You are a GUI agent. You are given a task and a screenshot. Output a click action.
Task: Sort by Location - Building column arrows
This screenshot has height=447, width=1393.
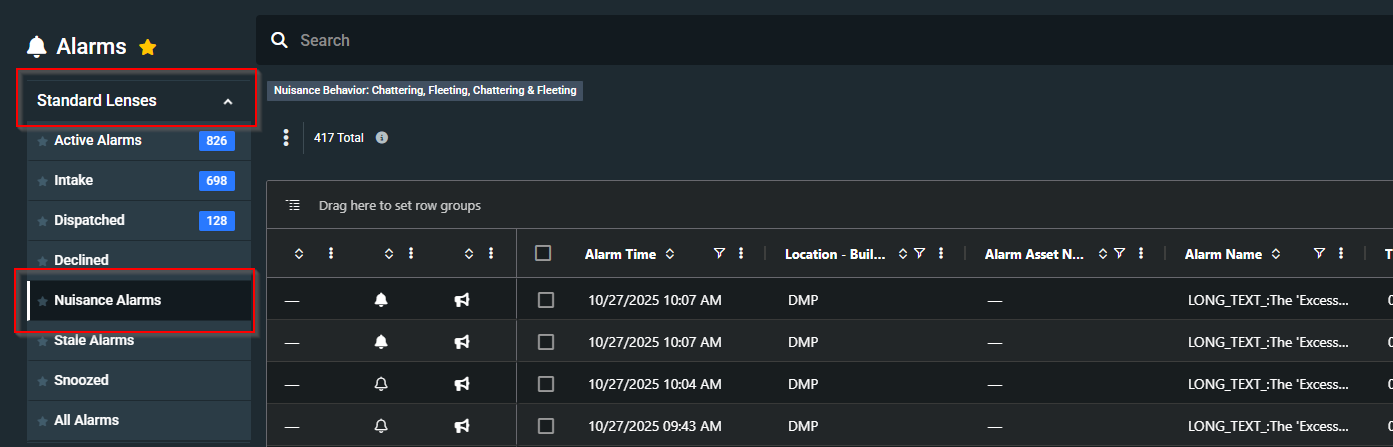click(902, 254)
